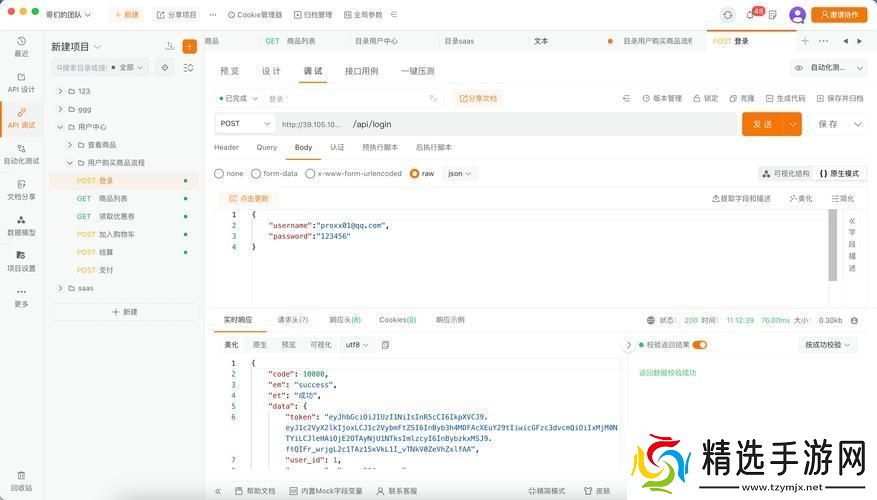The width and height of the screenshot is (877, 500).
Task: Open the Query request tab
Action: click(x=267, y=148)
